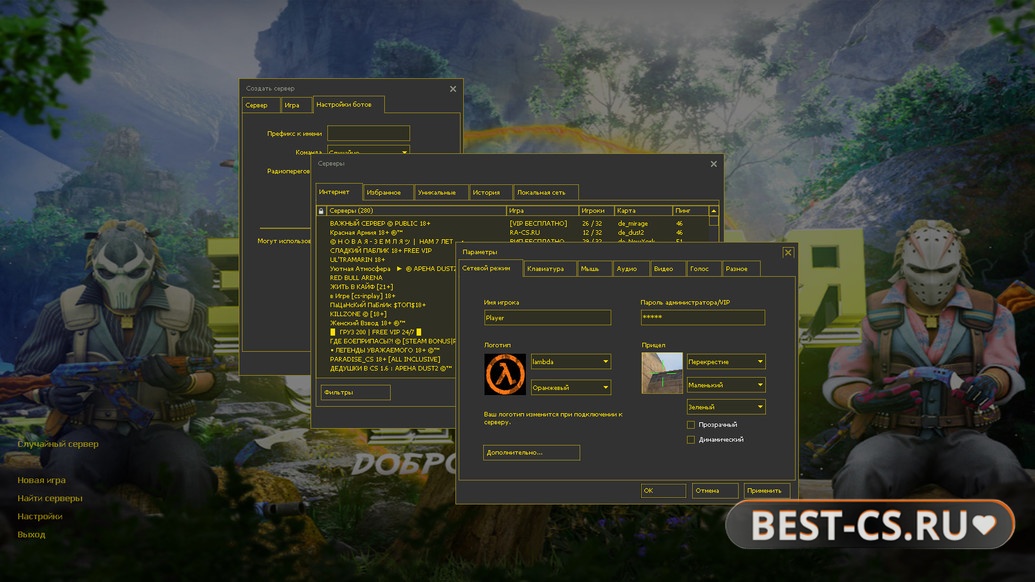Image resolution: width=1035 pixels, height=582 pixels.
Task: Click the lock icon column header
Action: pyautogui.click(x=321, y=210)
